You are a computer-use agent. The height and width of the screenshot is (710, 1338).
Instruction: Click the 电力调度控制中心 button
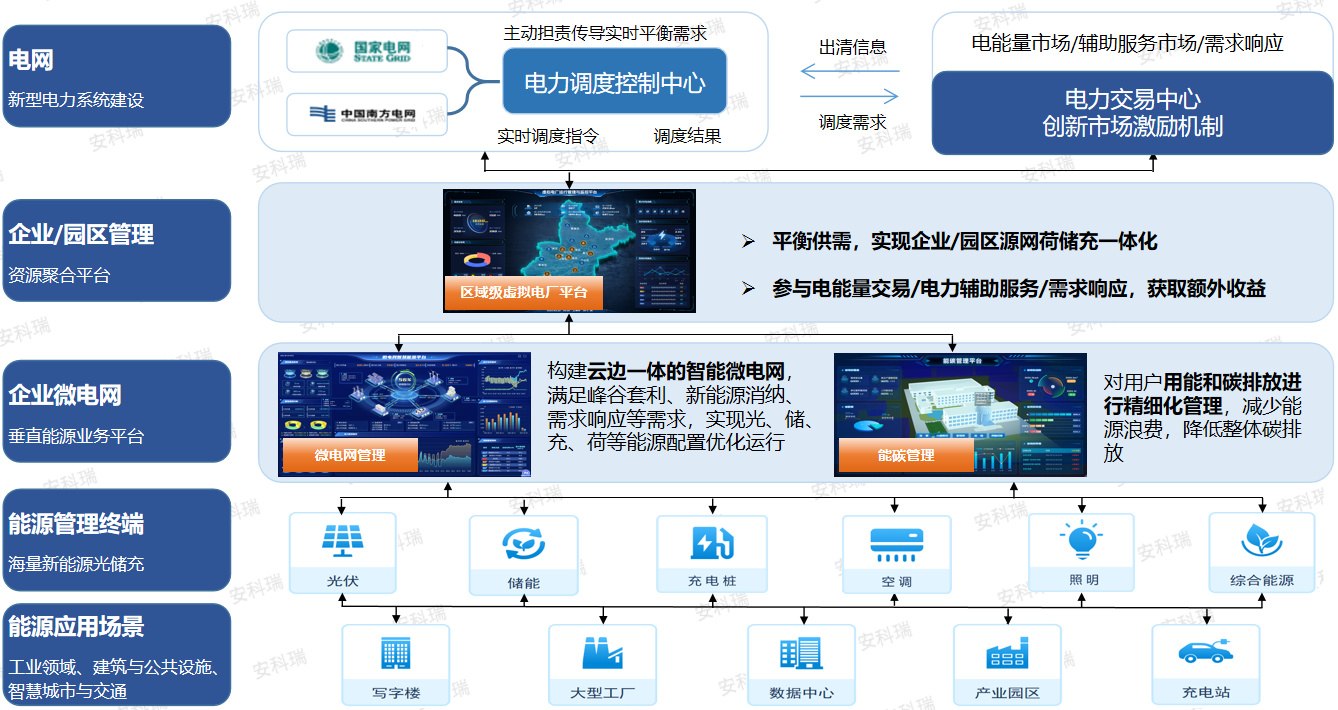coord(614,83)
